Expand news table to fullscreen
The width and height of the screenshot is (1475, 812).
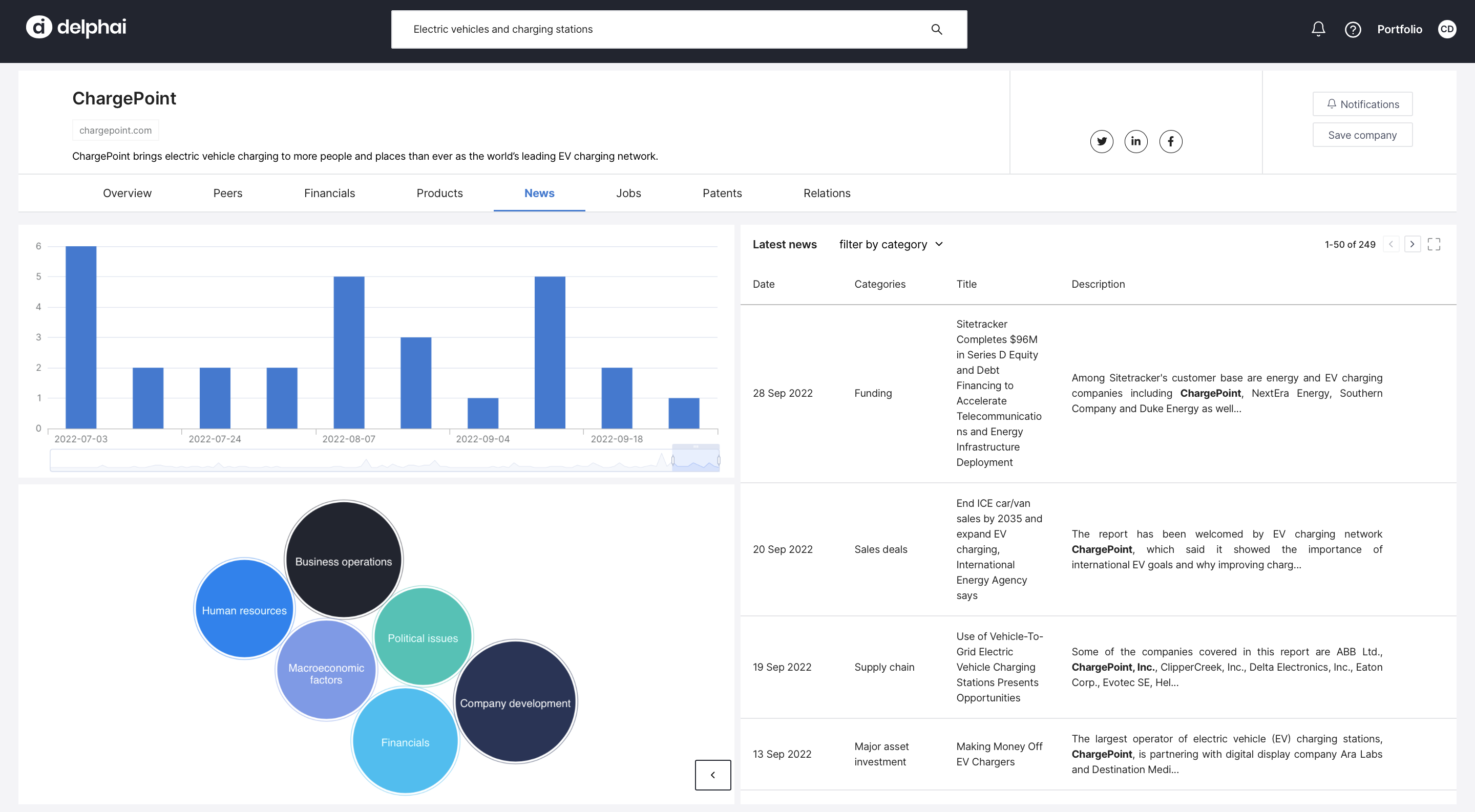[x=1434, y=244]
